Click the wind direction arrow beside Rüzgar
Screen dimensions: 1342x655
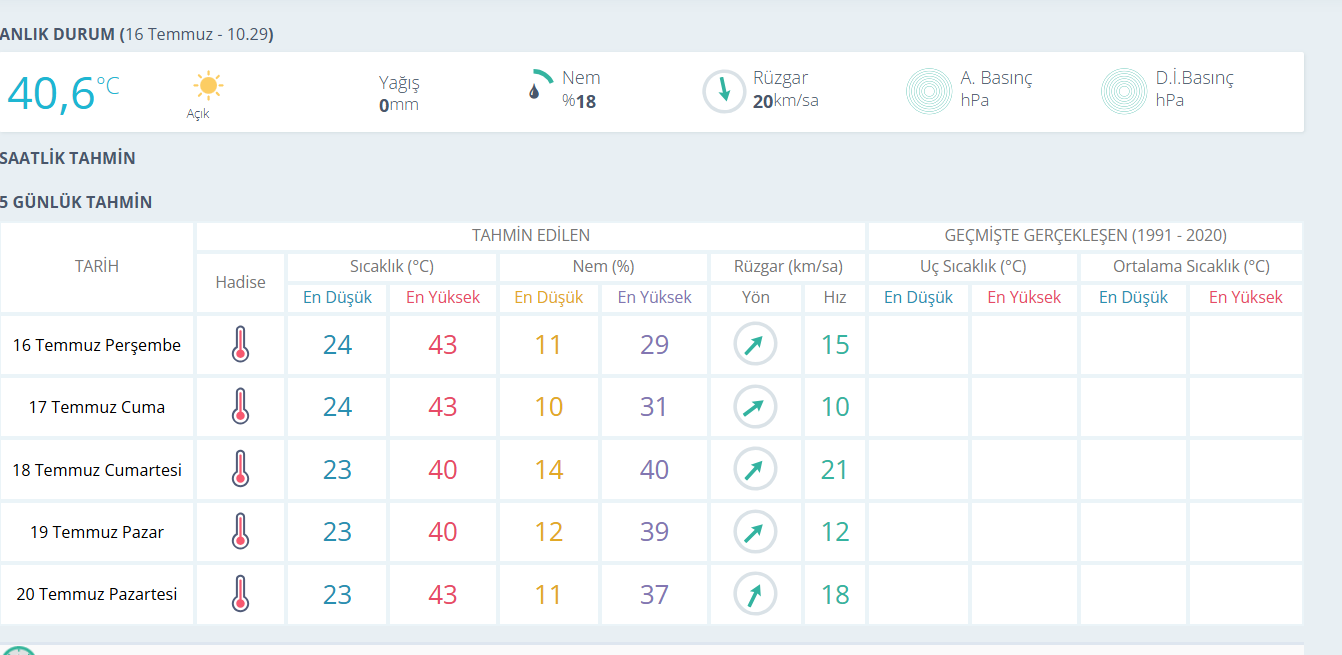tap(724, 91)
